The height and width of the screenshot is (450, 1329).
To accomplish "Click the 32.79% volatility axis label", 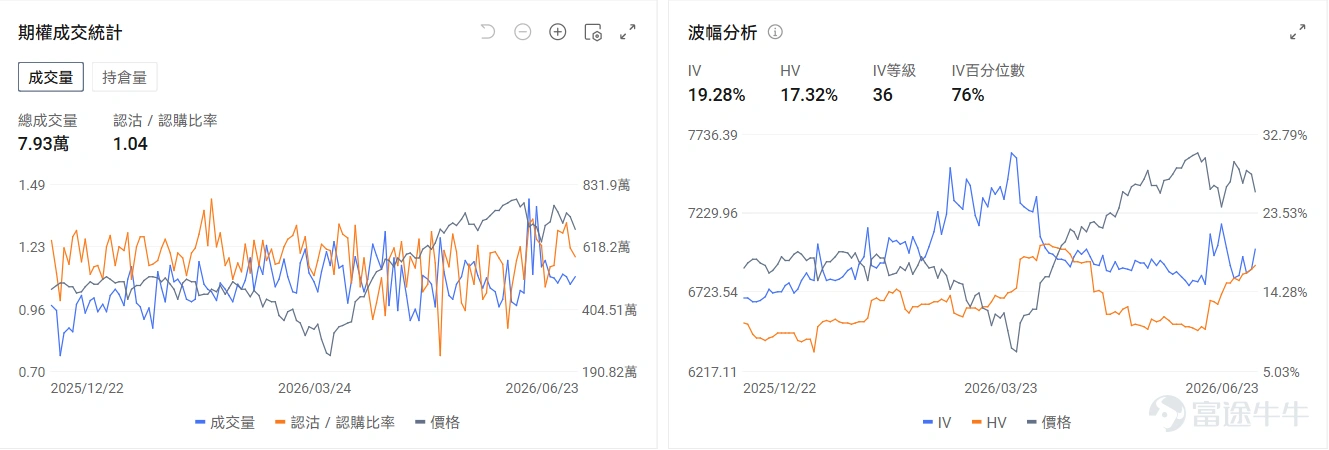I will pyautogui.click(x=1285, y=135).
